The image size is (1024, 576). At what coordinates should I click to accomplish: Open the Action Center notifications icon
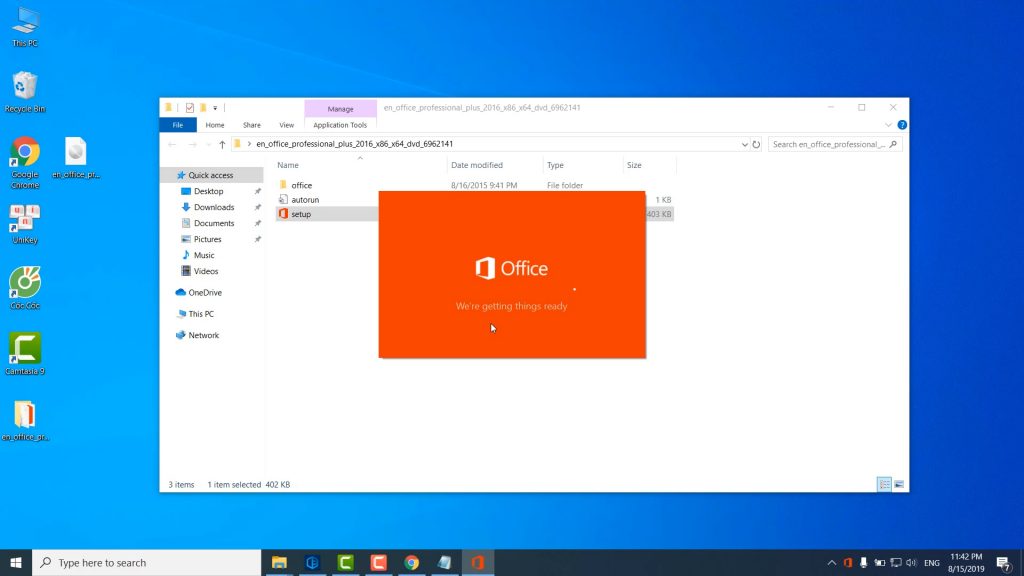[1004, 562]
